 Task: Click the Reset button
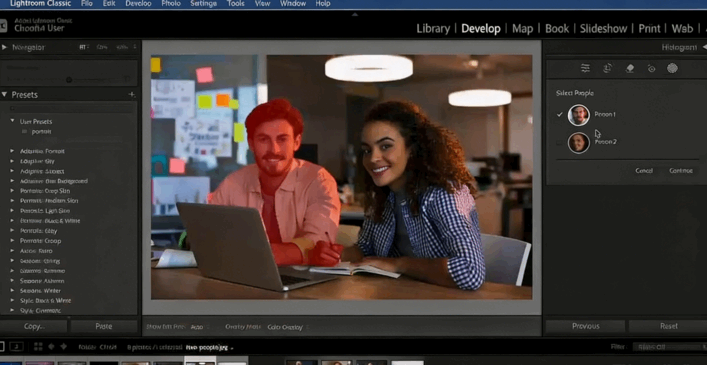click(668, 326)
